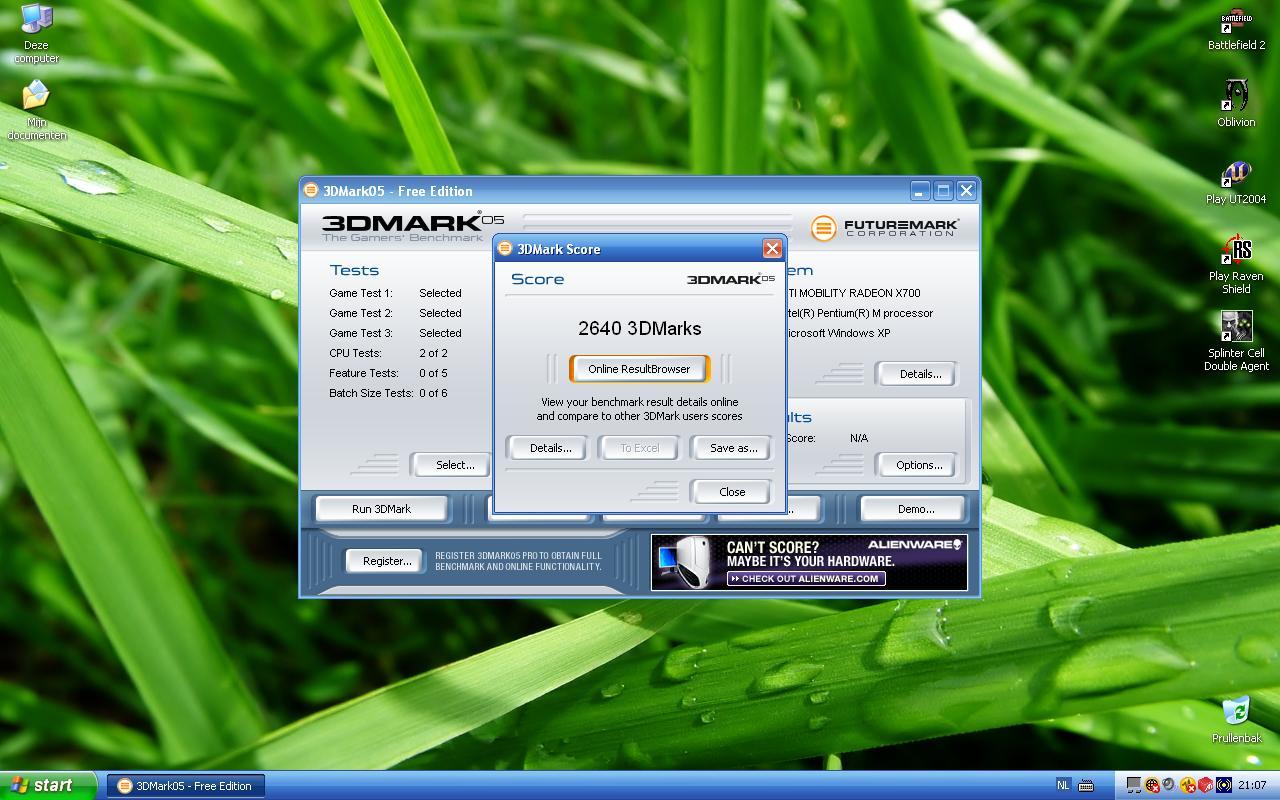The width and height of the screenshot is (1280, 800).
Task: Open the Alienware advertisement banner
Action: click(809, 562)
